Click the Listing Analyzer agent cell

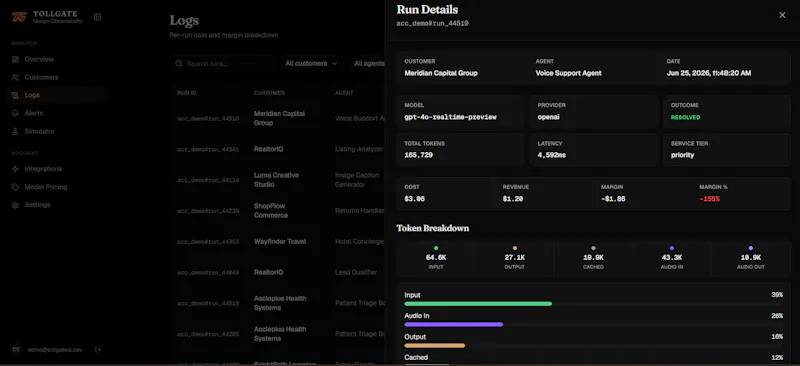pos(359,149)
